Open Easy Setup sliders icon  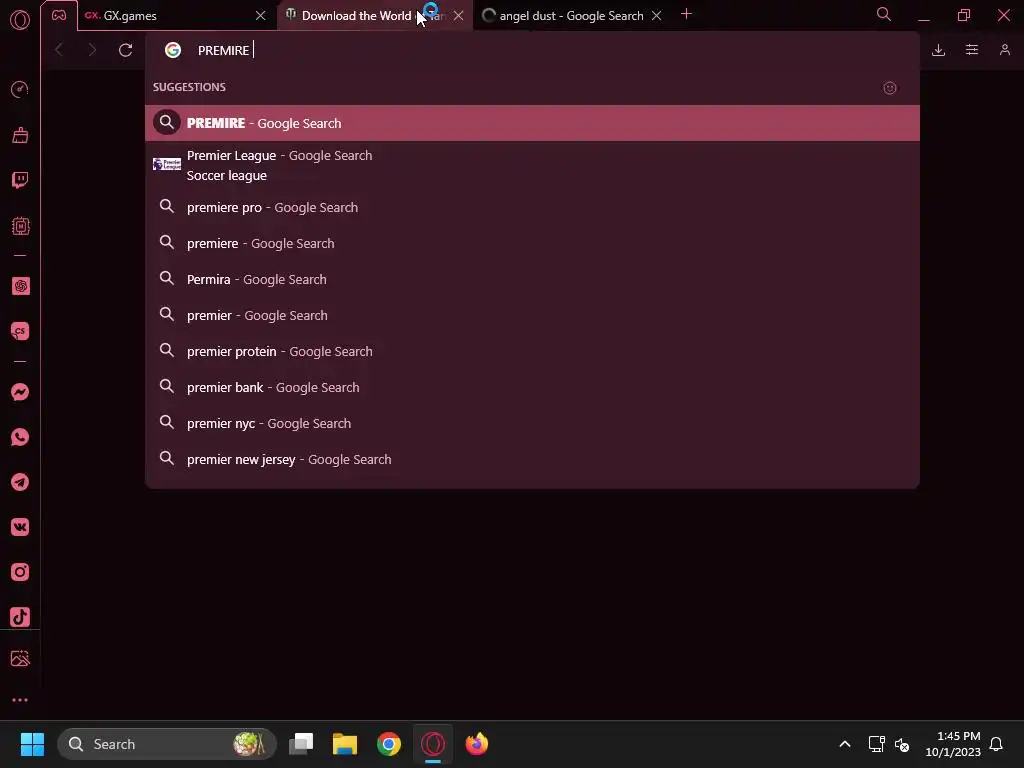(x=972, y=50)
